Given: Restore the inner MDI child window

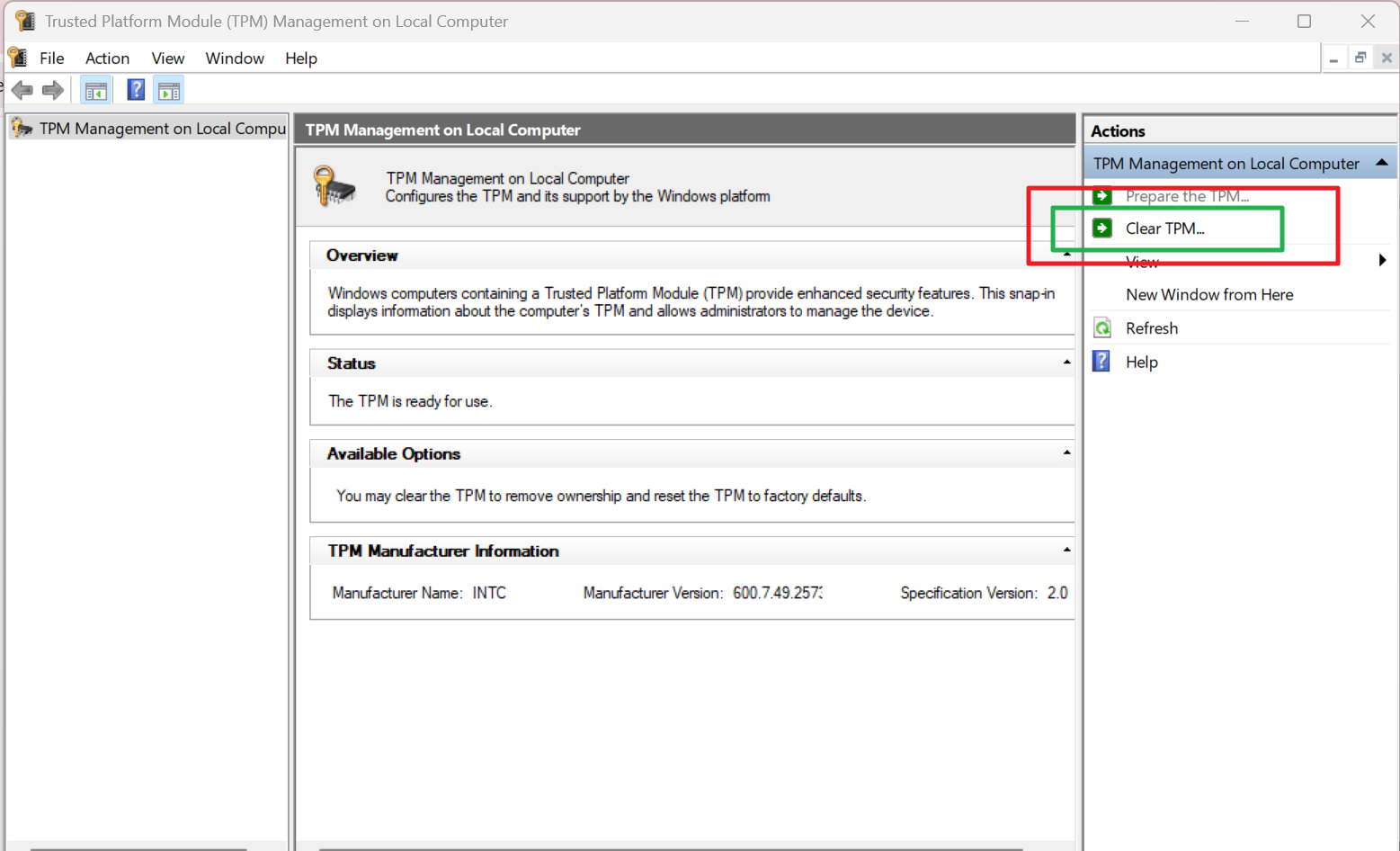Looking at the screenshot, I should [x=1360, y=58].
